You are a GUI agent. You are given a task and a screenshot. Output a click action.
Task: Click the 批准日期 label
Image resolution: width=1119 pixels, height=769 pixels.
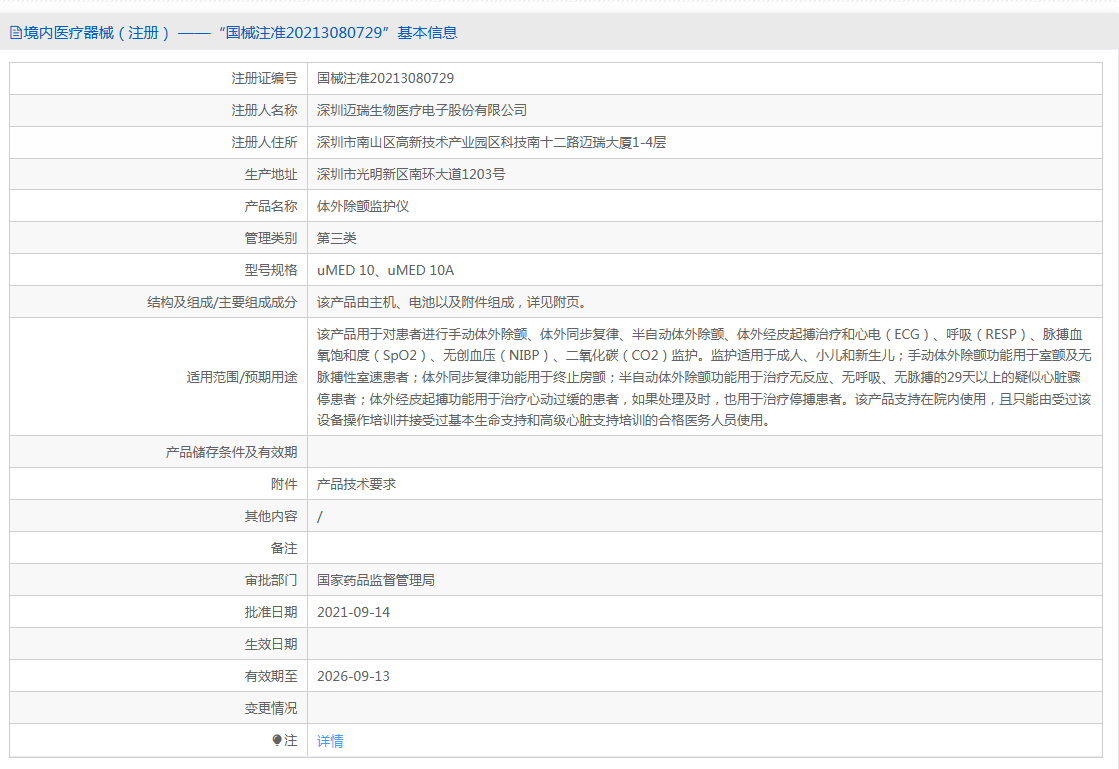(x=270, y=613)
